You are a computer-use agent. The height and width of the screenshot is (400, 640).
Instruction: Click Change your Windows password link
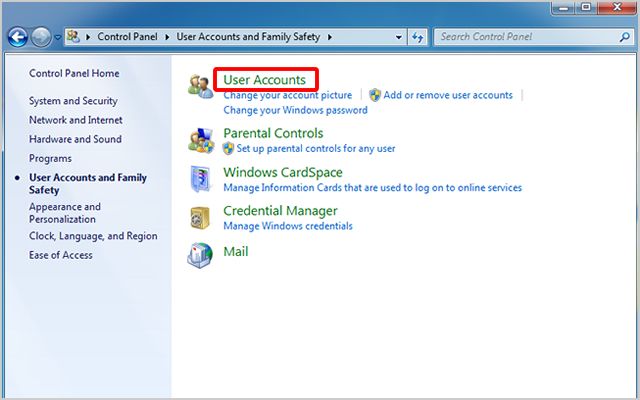point(295,110)
